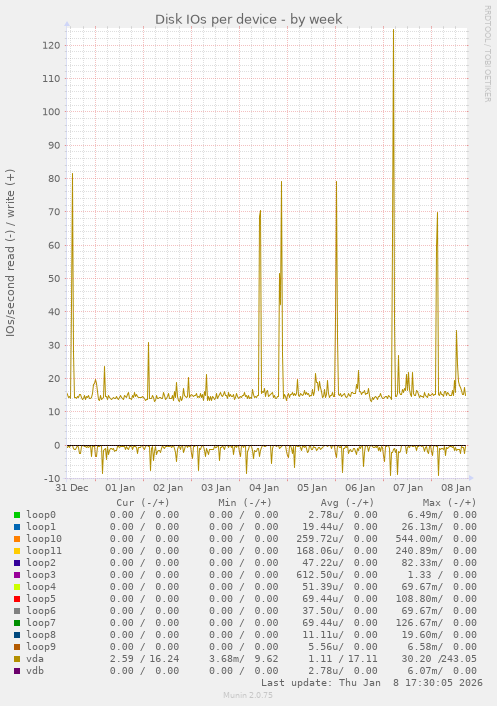The width and height of the screenshot is (497, 706).
Task: Click the vda average value 1.11 / 17.11
Action: coord(343,659)
